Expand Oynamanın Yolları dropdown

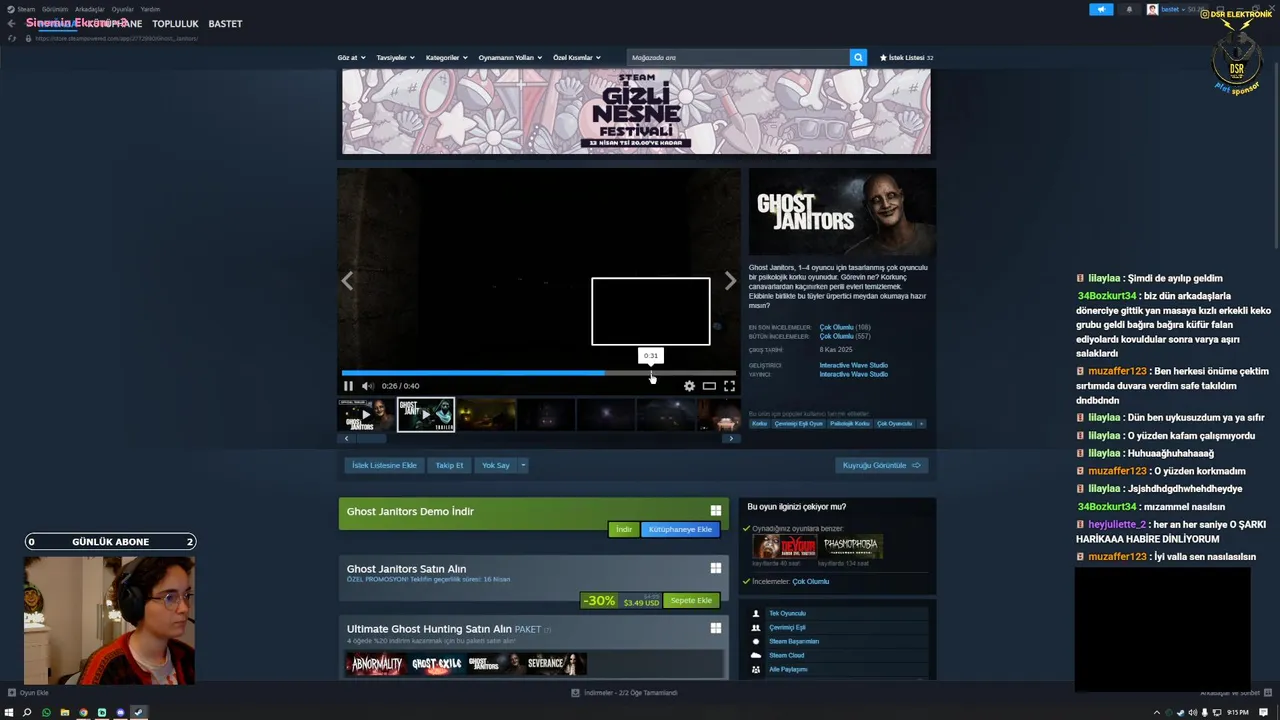(x=510, y=58)
